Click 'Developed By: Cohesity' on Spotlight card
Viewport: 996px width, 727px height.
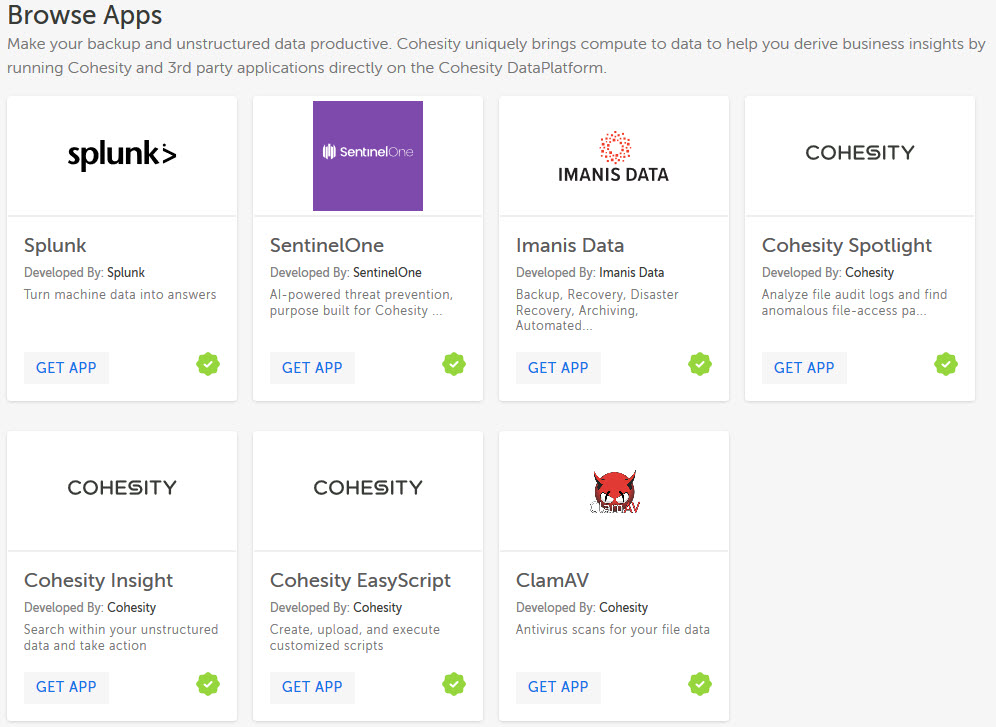[x=828, y=272]
